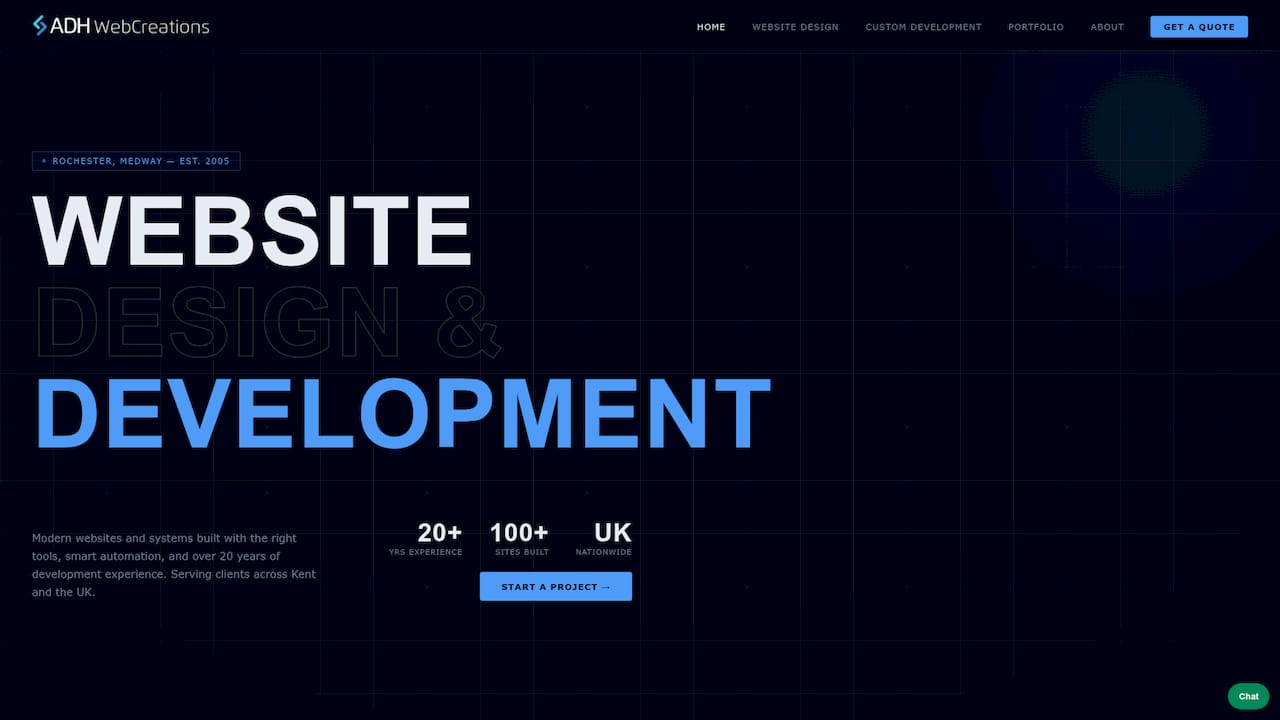Click the blue DEVELOPMENT headline word
Viewport: 1280px width, 720px height.
click(x=402, y=413)
